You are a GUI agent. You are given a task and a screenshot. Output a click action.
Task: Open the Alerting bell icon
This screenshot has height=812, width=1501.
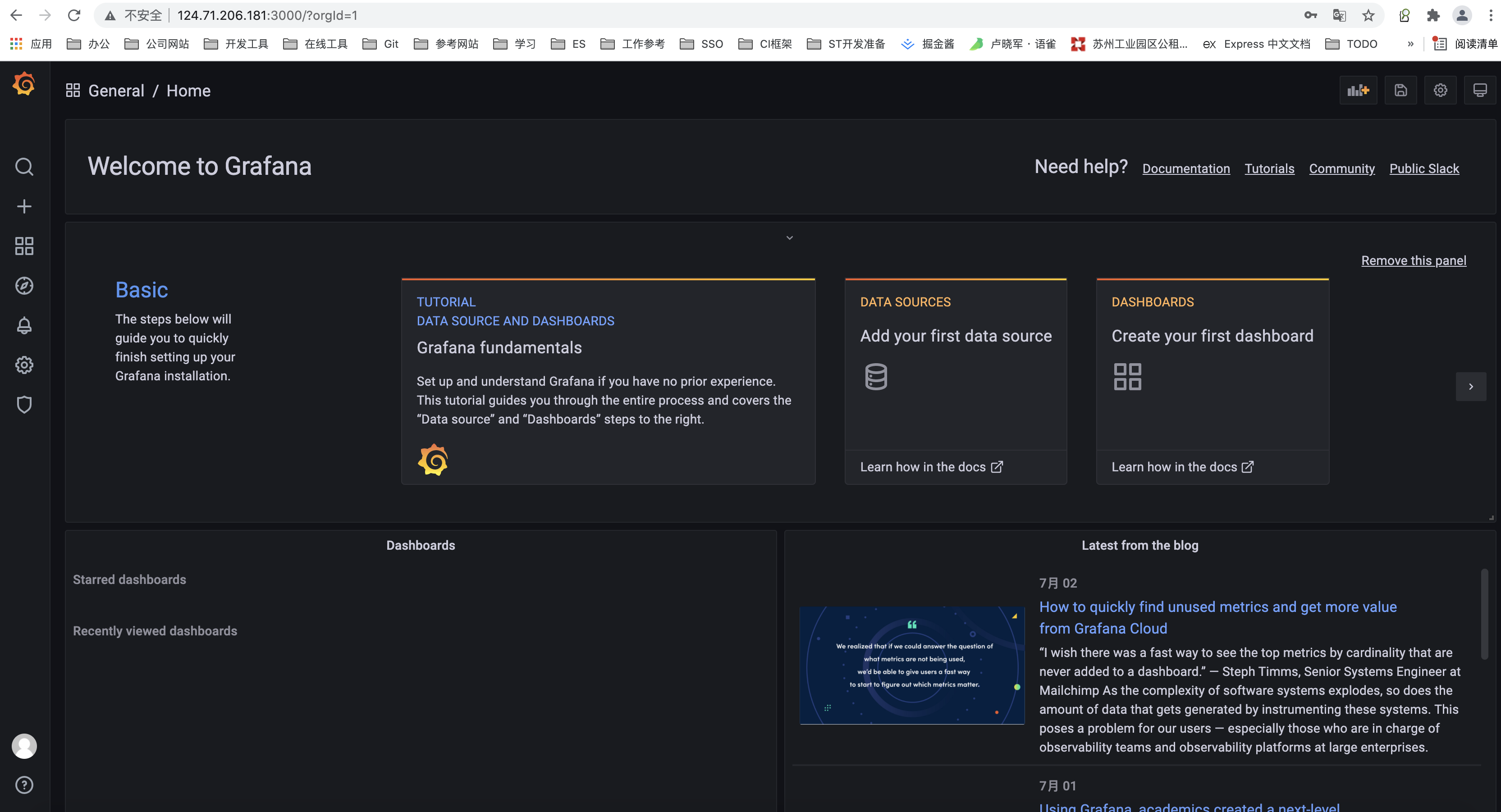(x=24, y=325)
